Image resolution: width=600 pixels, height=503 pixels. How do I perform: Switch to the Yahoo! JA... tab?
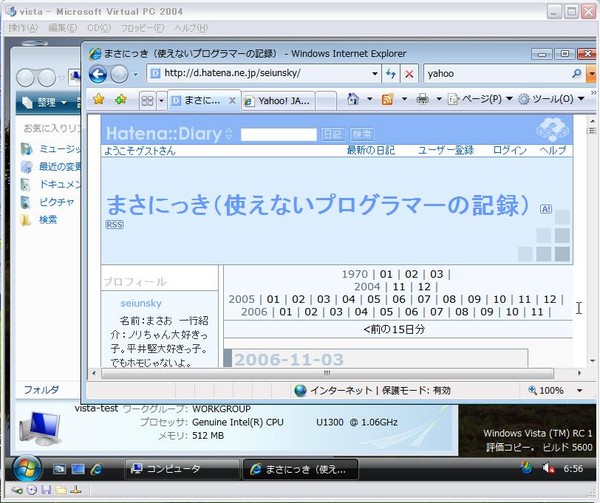tap(278, 101)
